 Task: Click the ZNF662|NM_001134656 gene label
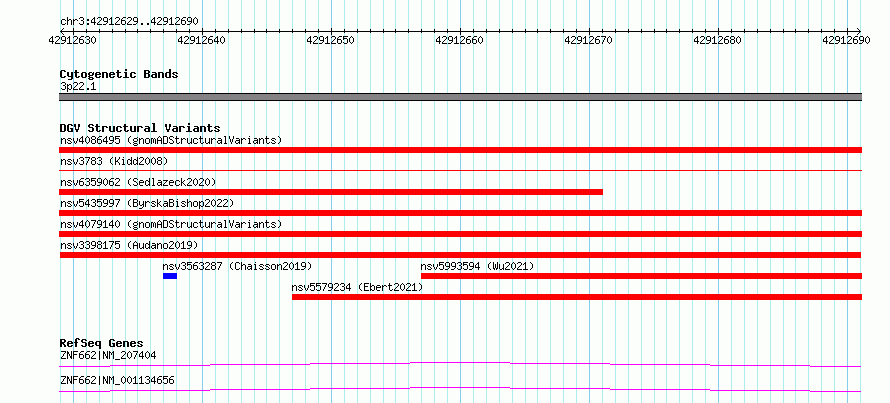pos(117,380)
